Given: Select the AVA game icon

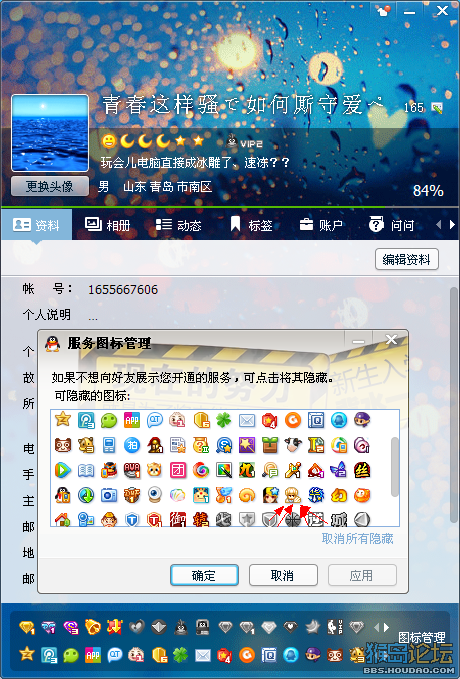Looking at the screenshot, I should coord(132,470).
